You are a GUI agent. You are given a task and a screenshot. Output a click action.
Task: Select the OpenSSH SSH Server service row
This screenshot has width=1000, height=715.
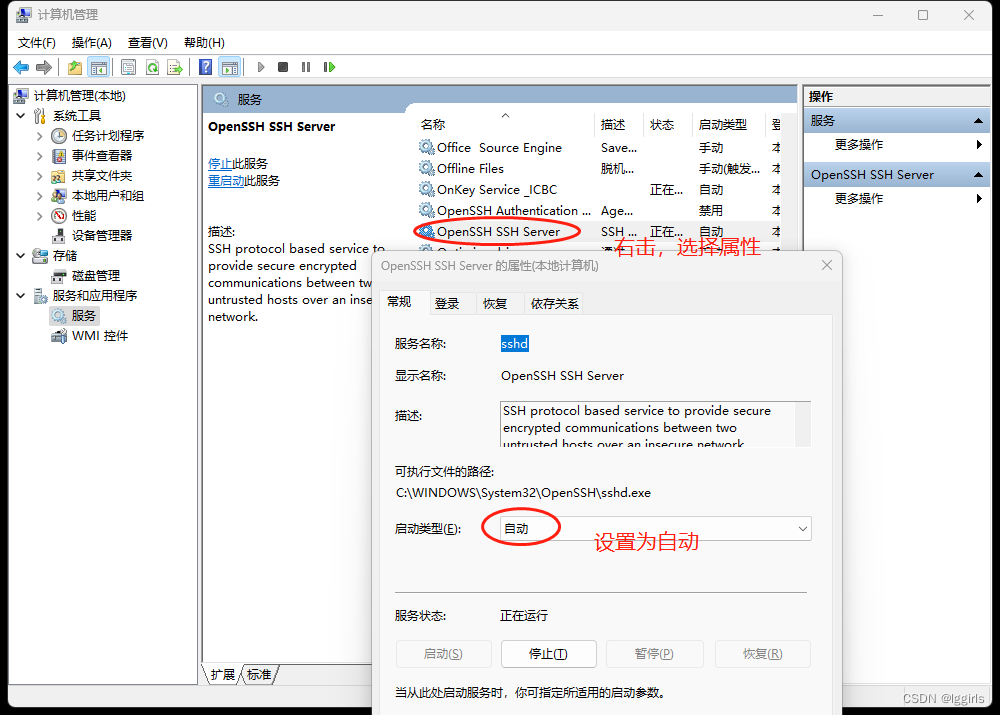(x=599, y=232)
